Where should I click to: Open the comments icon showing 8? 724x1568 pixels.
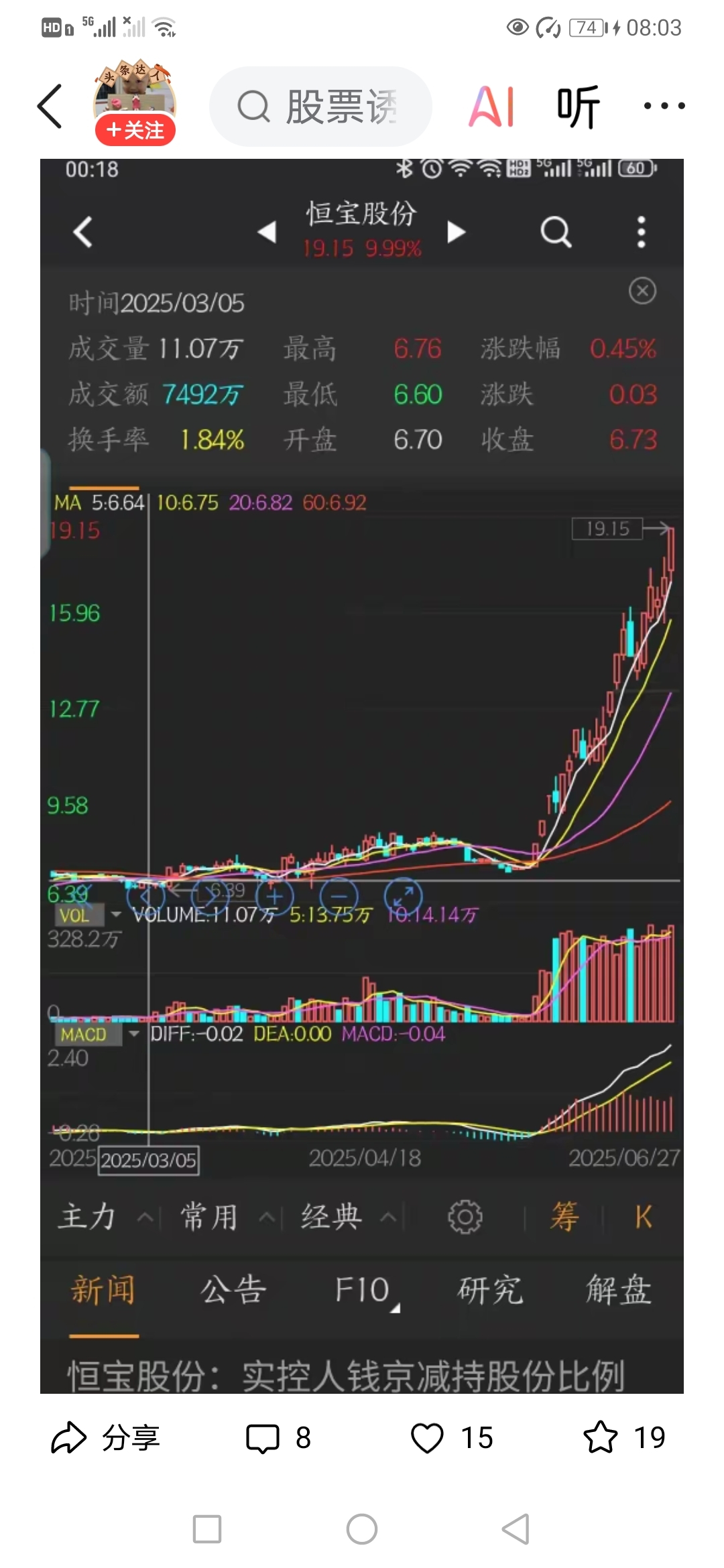point(278,1438)
